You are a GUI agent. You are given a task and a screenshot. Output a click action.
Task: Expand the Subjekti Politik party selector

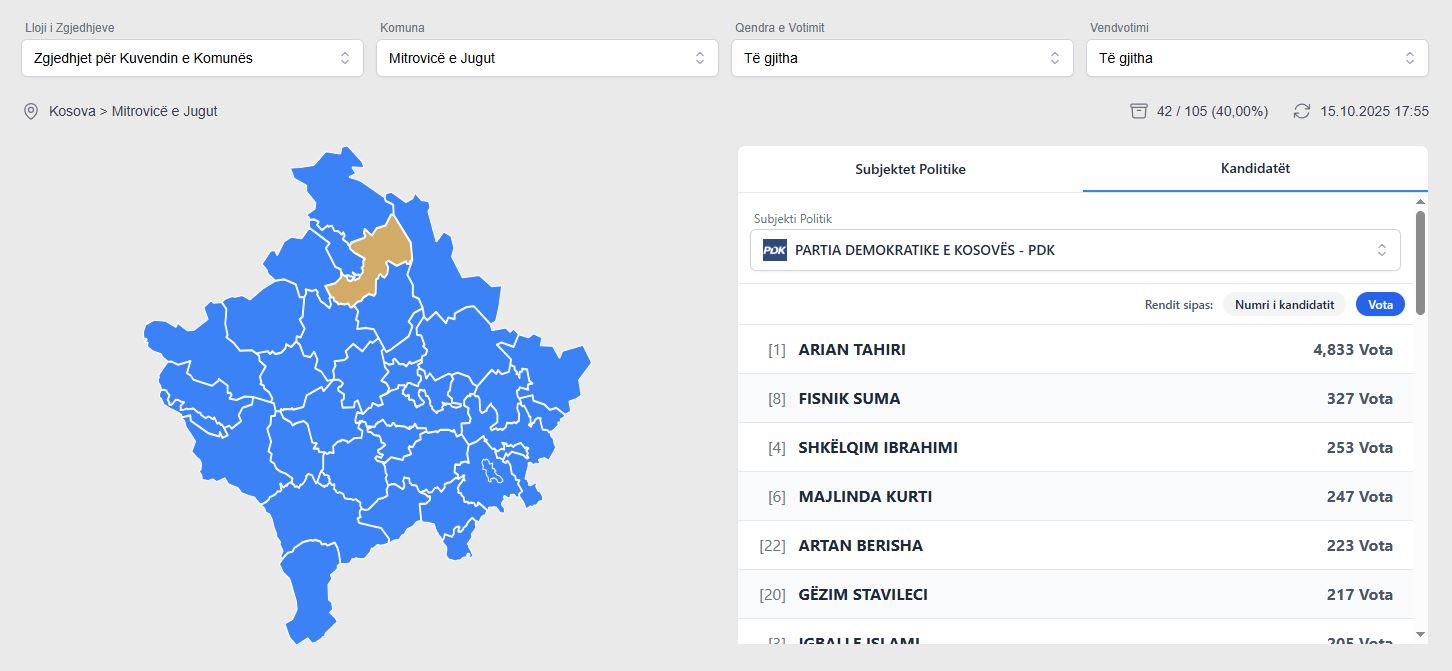pyautogui.click(x=1075, y=250)
